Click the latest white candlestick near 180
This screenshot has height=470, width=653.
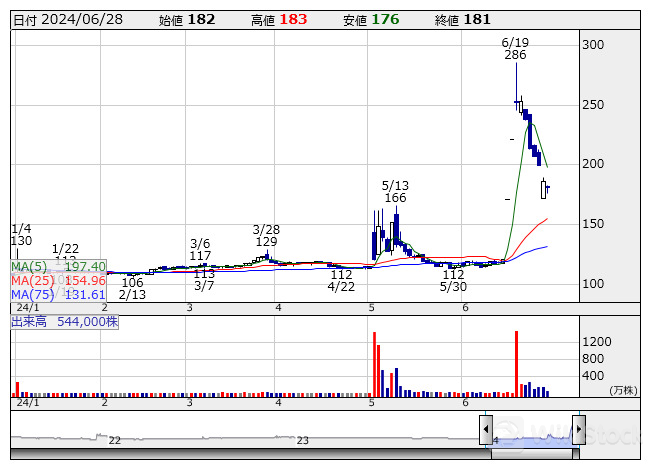[x=544, y=189]
